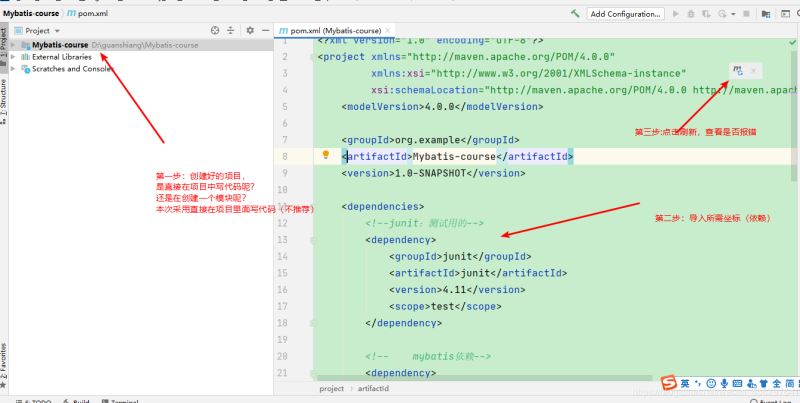Open the Project view dropdown

(x=43, y=31)
